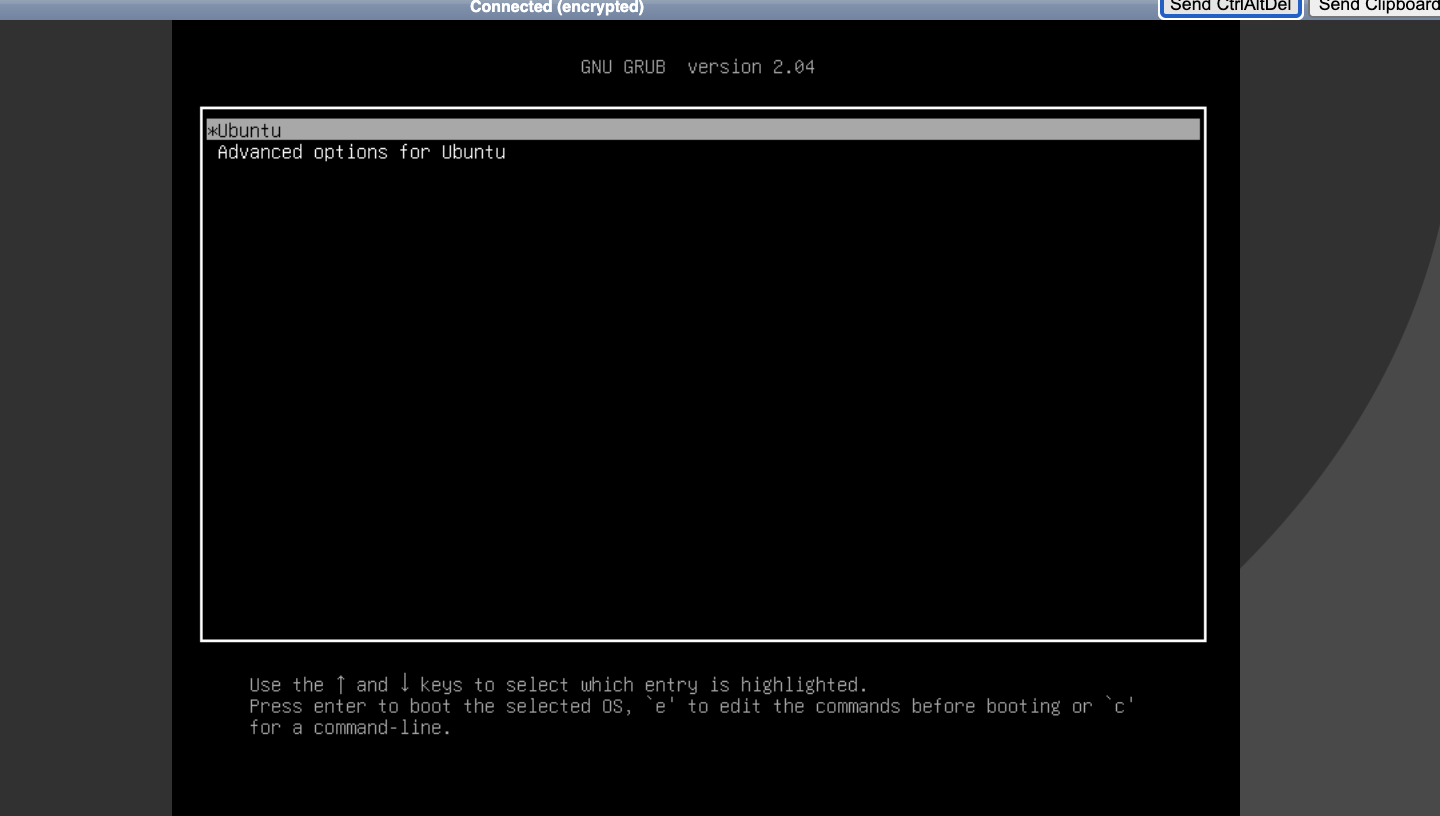Image resolution: width=1440 pixels, height=816 pixels.
Task: Click the Connected (encrypted) status text
Action: pos(557,7)
